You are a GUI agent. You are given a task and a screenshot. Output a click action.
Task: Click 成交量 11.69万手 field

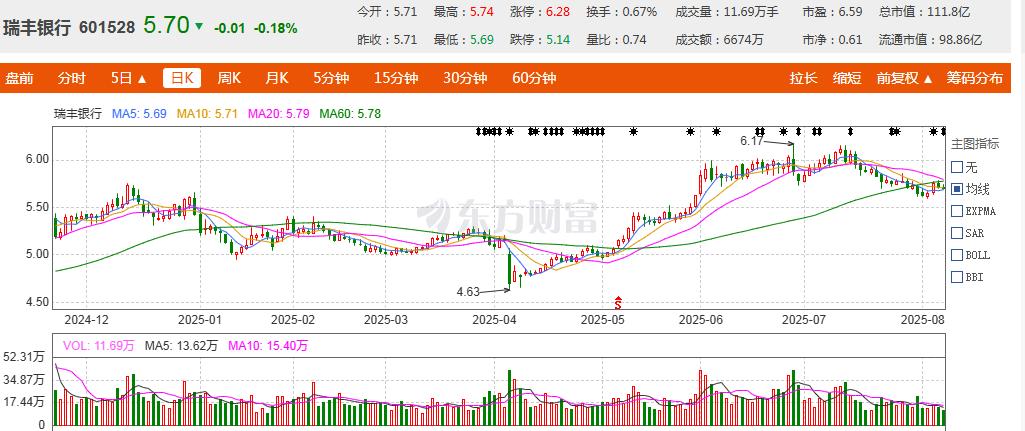725,11
